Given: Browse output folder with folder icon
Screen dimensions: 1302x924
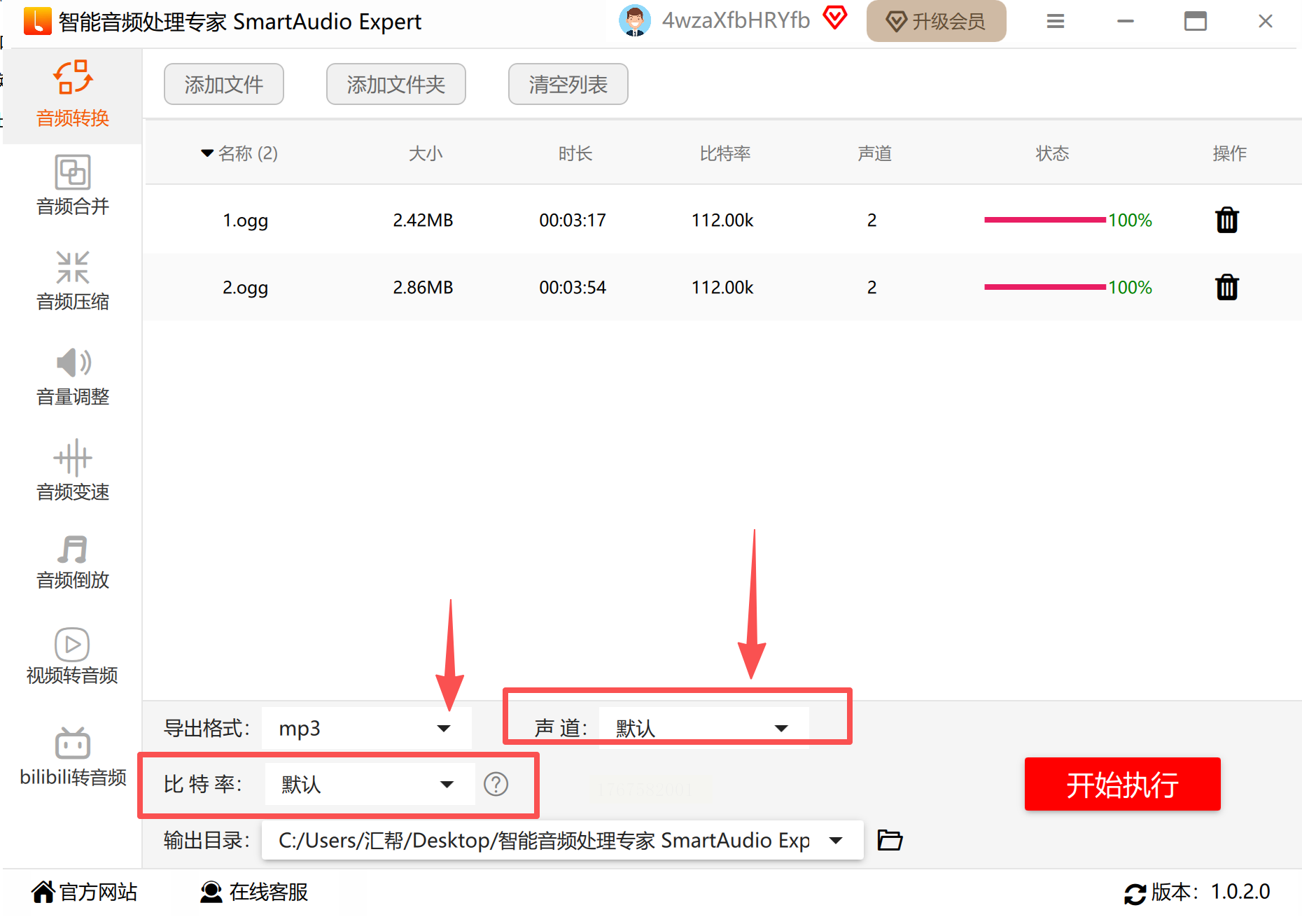Looking at the screenshot, I should [x=890, y=839].
